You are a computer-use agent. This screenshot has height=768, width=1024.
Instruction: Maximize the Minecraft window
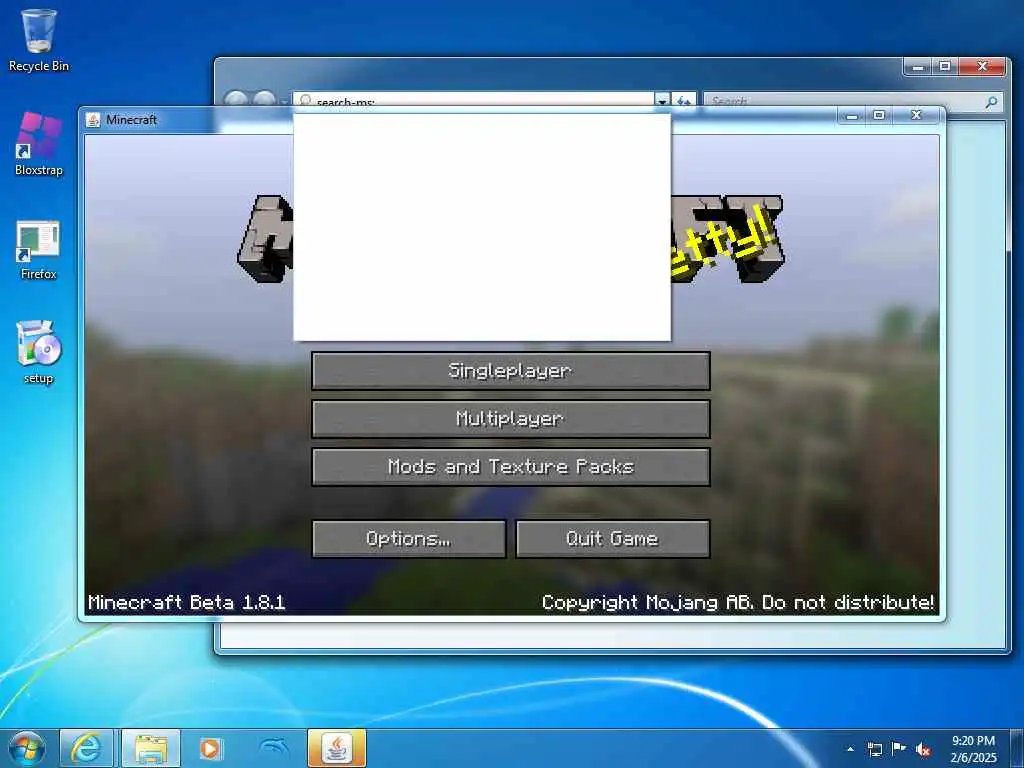[879, 116]
